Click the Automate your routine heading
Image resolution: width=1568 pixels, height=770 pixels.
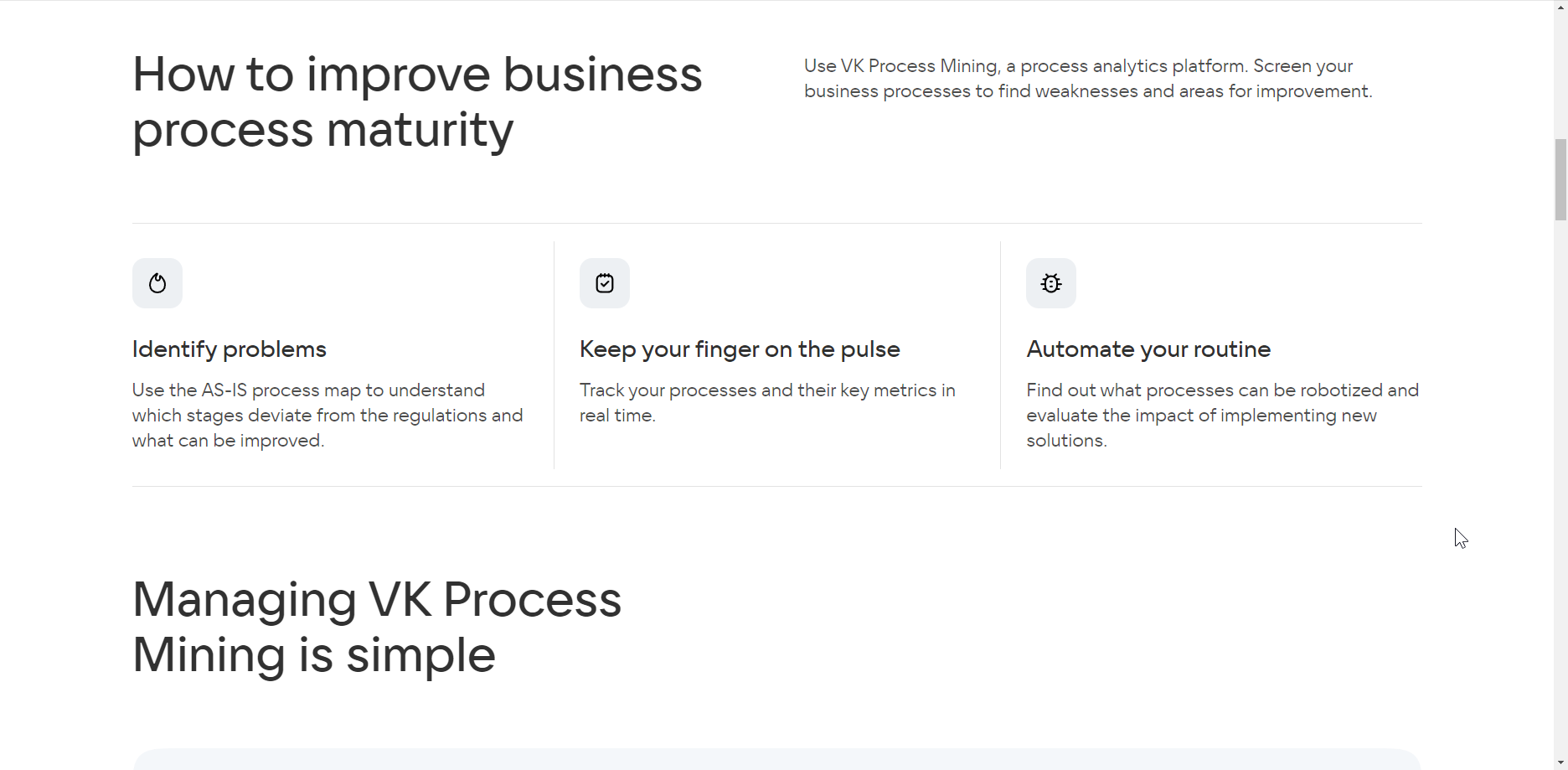point(1148,349)
